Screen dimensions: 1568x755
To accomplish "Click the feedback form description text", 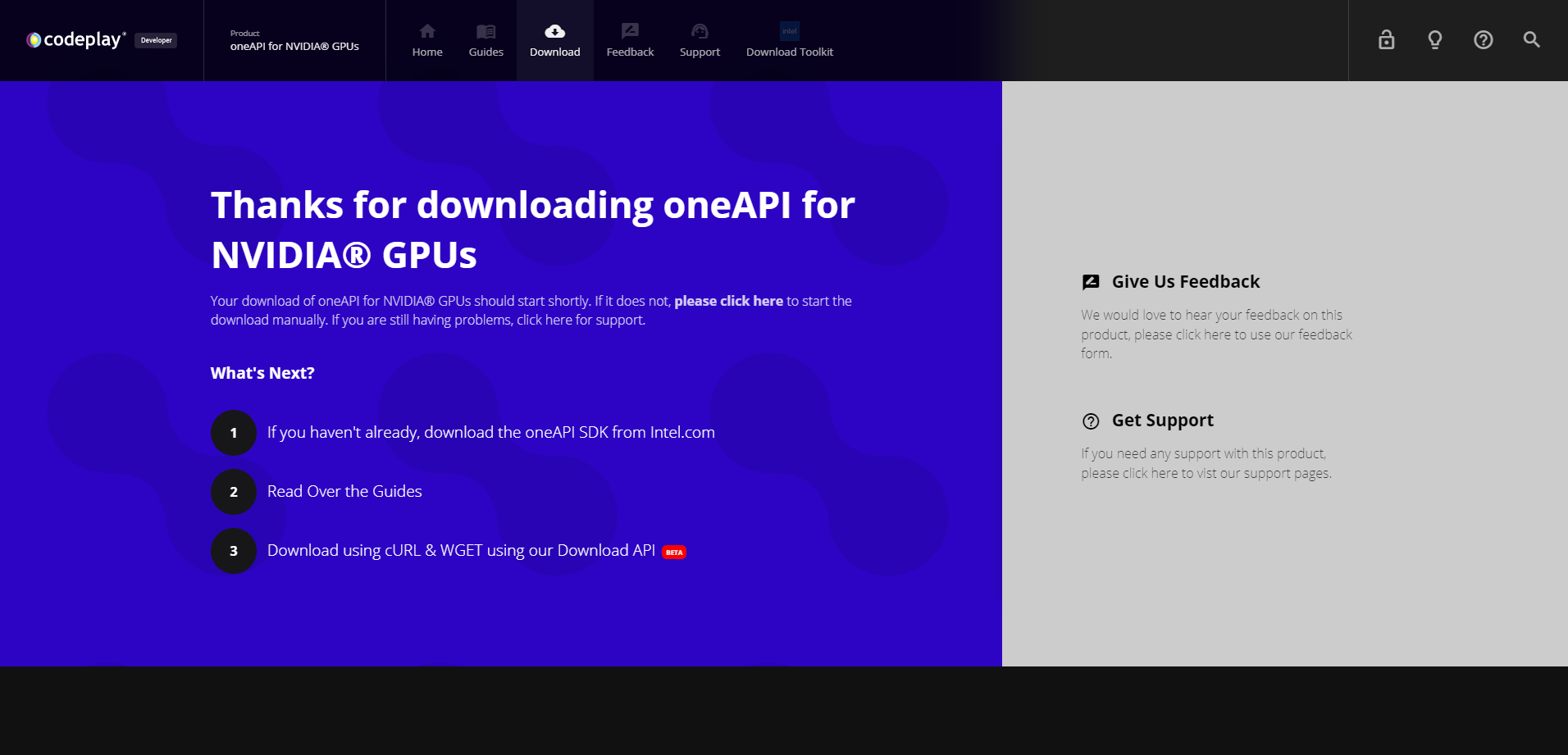I will 1216,334.
